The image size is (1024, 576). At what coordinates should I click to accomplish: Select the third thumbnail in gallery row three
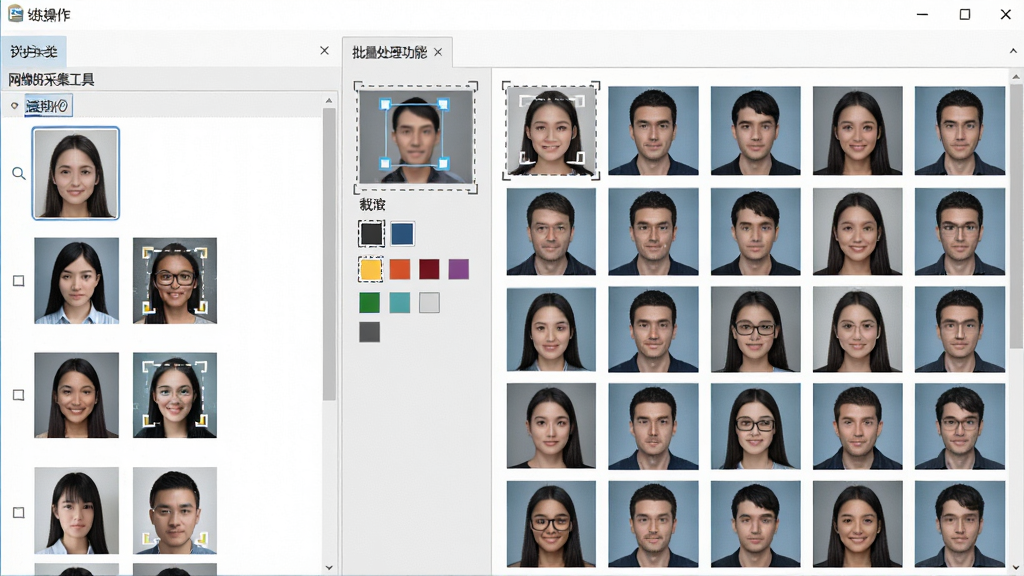[756, 329]
